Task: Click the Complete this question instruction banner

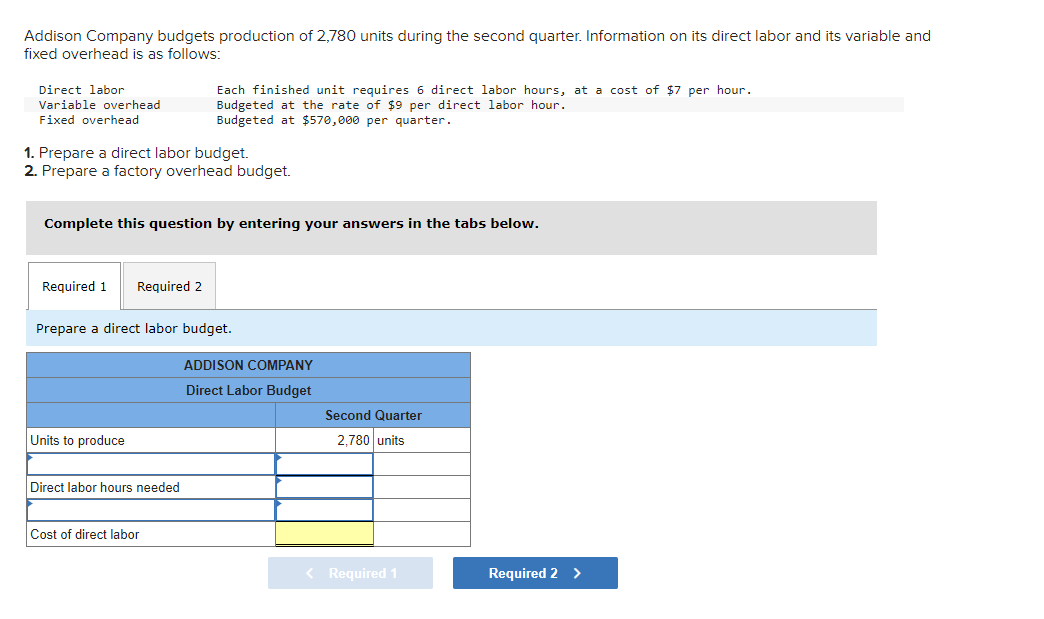Action: pyautogui.click(x=451, y=228)
